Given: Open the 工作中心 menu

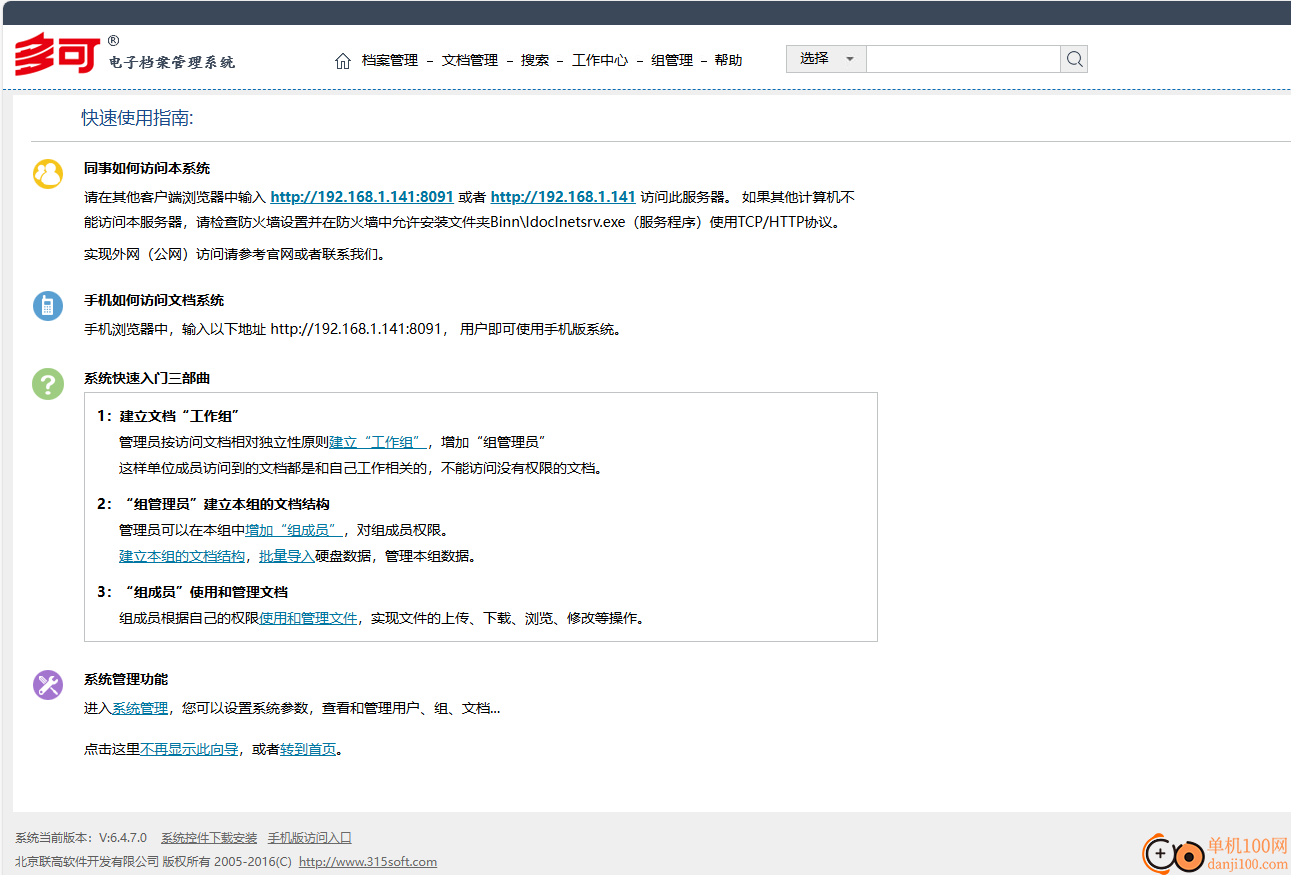Looking at the screenshot, I should click(600, 60).
